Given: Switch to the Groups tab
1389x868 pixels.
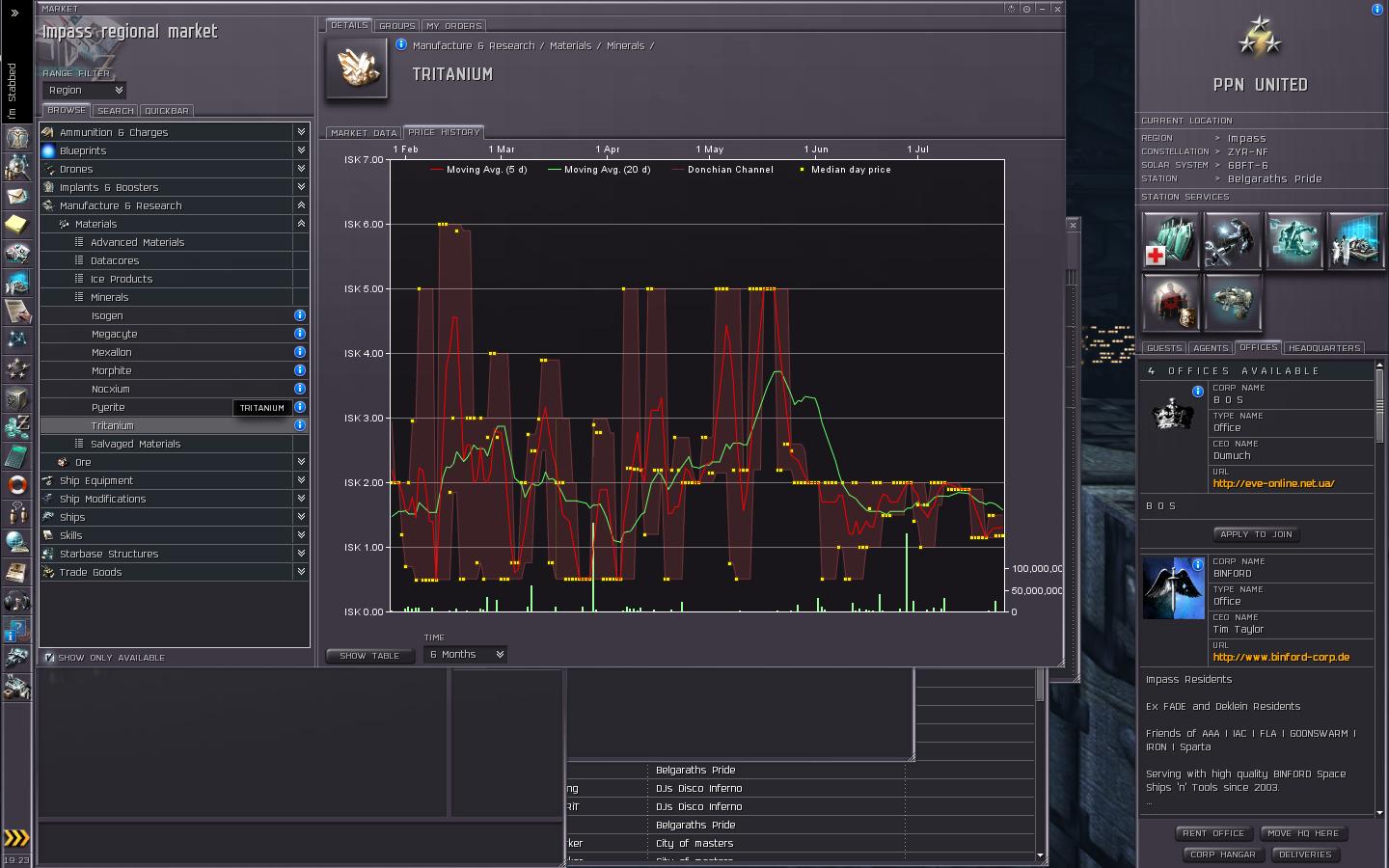Looking at the screenshot, I should point(396,26).
